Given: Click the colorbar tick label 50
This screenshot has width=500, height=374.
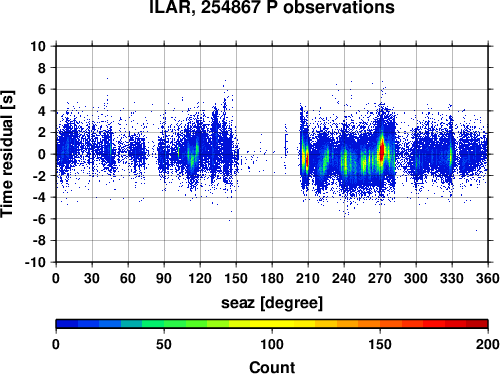Looking at the screenshot, I should (x=164, y=344).
